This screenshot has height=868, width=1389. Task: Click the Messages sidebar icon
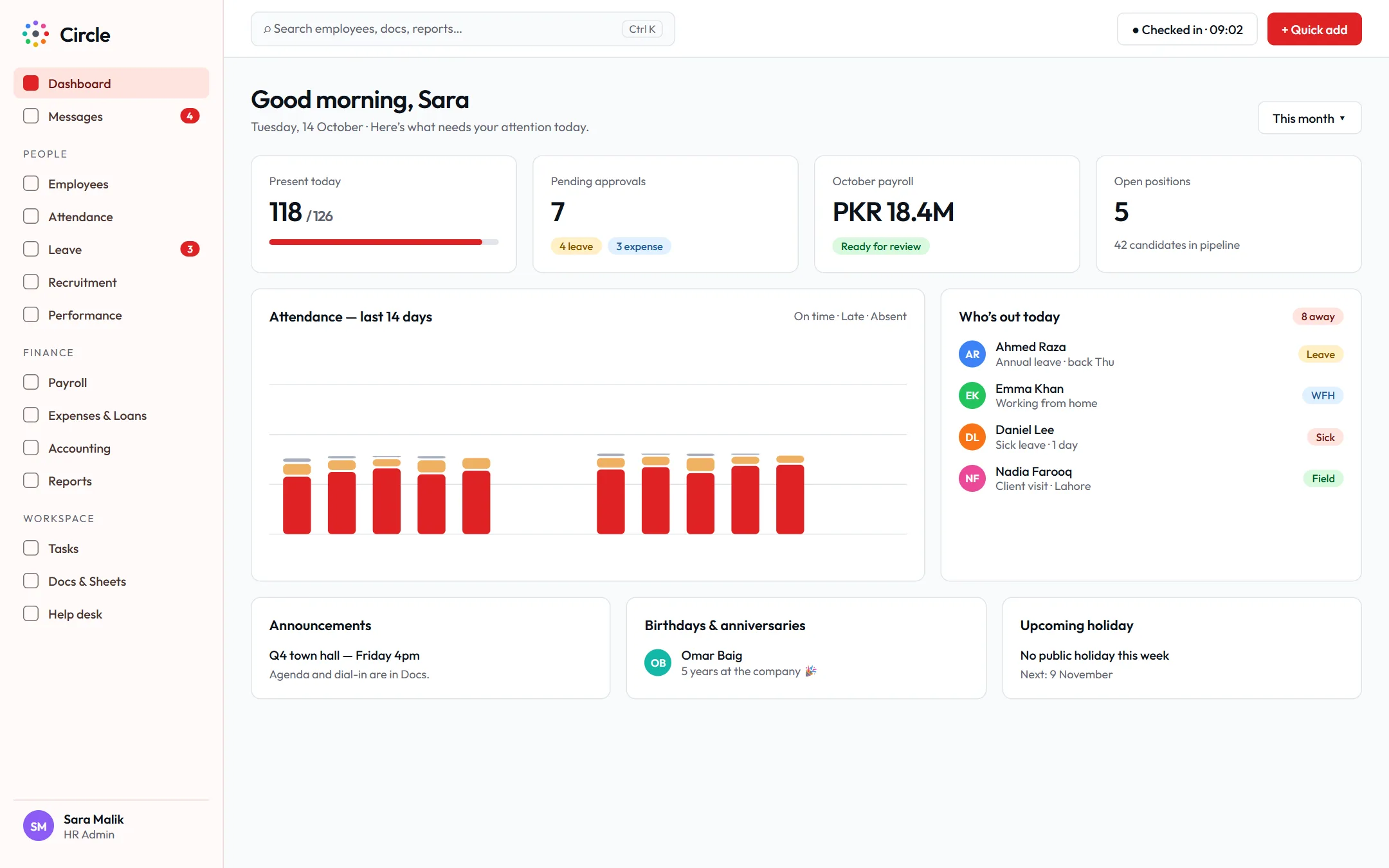(31, 116)
